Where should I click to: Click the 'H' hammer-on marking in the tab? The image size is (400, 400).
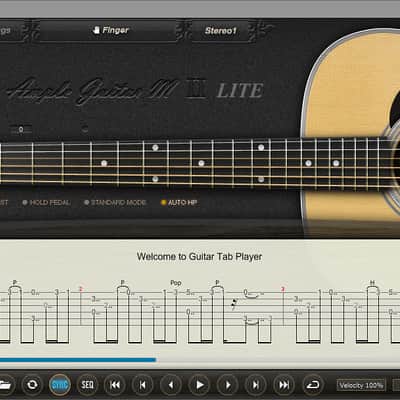click(372, 283)
